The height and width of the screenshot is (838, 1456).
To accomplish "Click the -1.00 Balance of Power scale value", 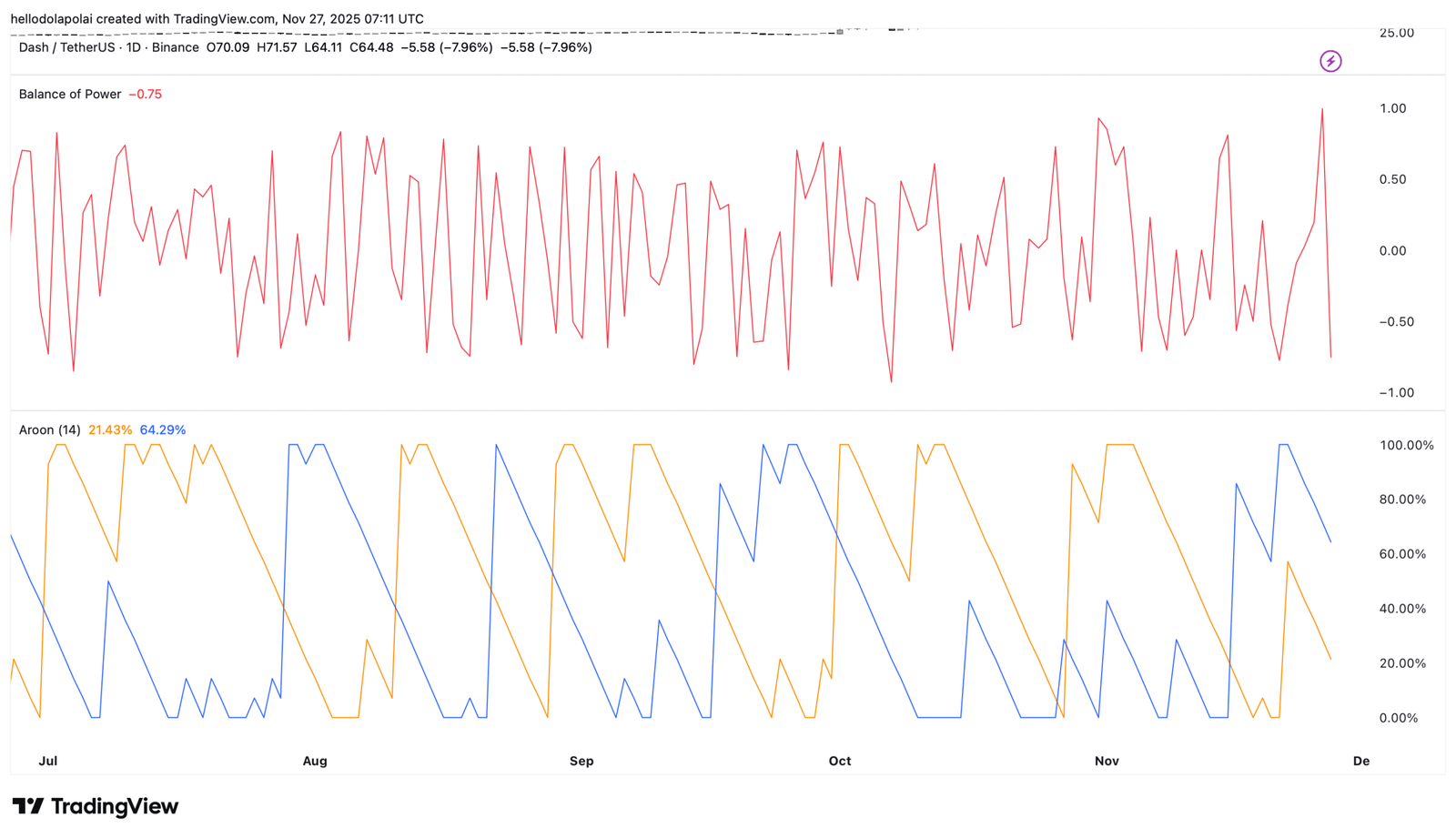I will click(x=1396, y=393).
